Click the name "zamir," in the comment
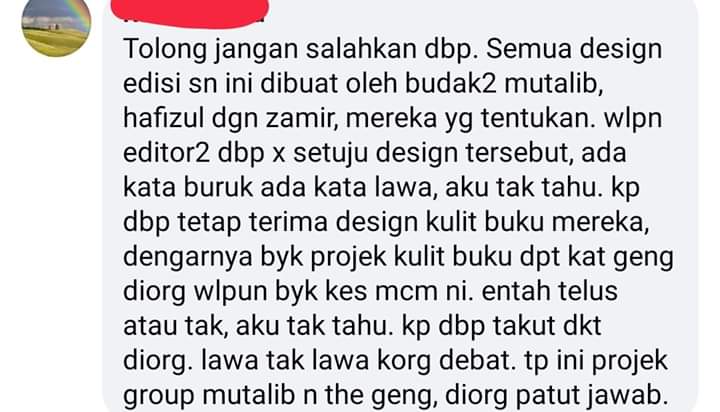 coord(301,119)
